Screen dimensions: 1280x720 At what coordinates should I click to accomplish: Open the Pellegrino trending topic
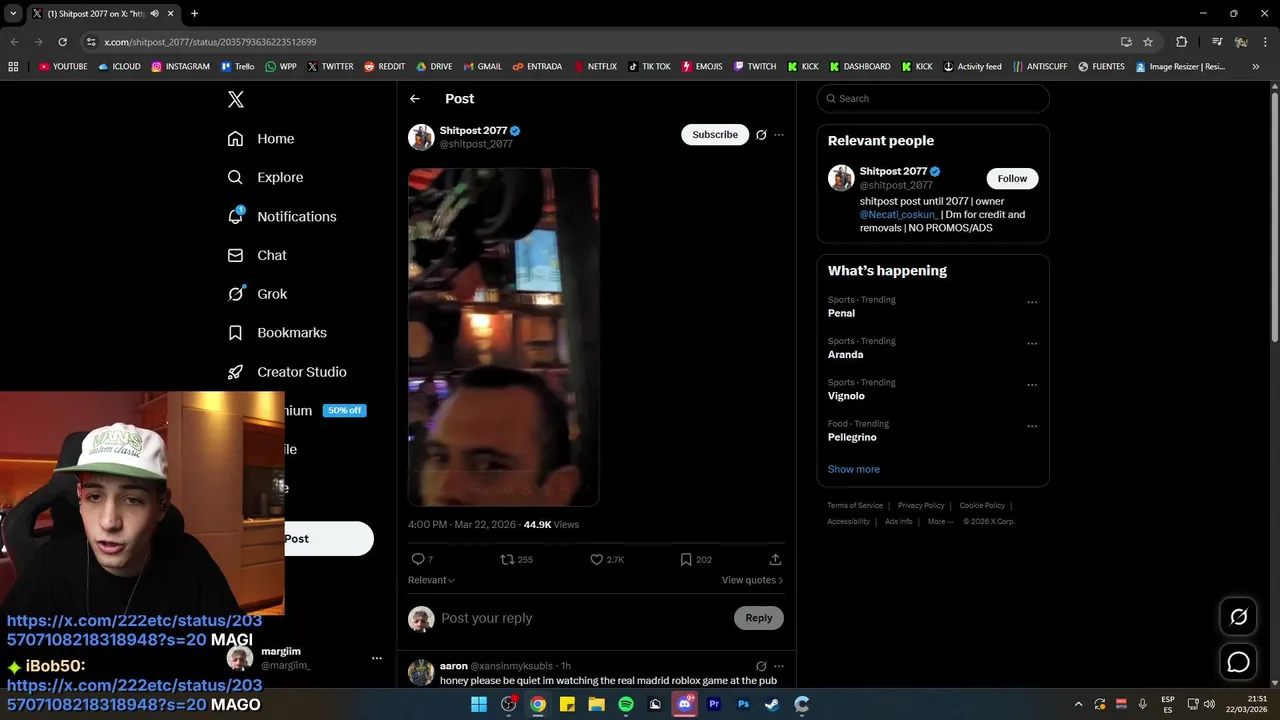pyautogui.click(x=852, y=437)
